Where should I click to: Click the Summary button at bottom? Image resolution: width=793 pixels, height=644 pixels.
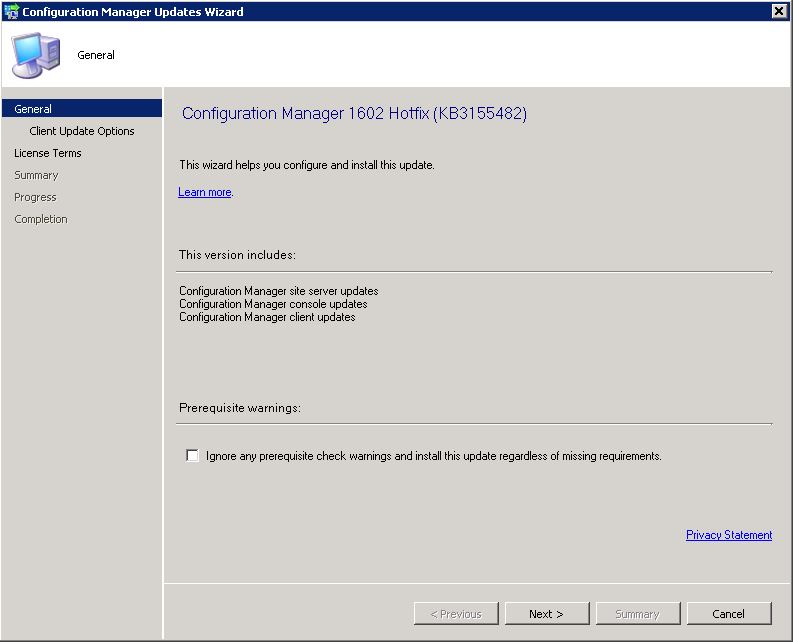(x=638, y=614)
